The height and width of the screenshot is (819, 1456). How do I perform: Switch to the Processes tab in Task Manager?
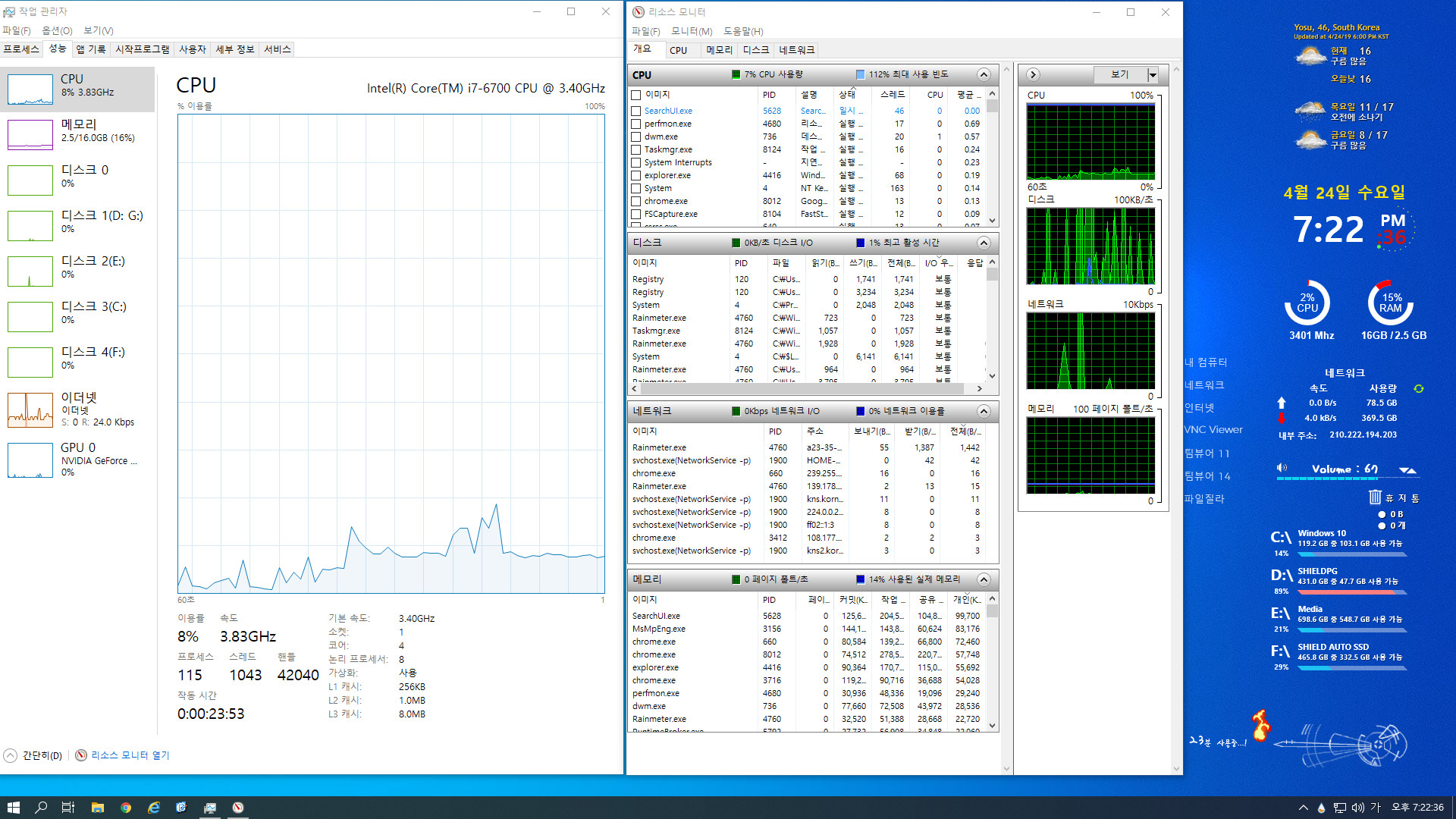21,49
